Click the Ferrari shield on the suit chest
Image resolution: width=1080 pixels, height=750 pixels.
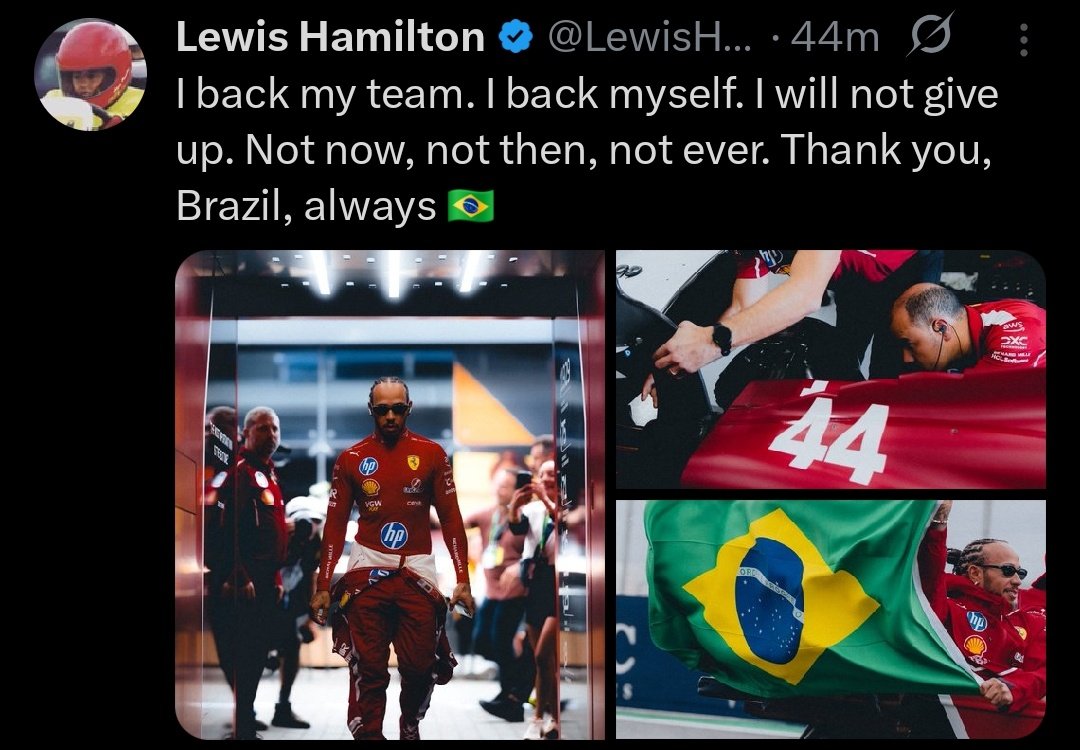(x=413, y=462)
